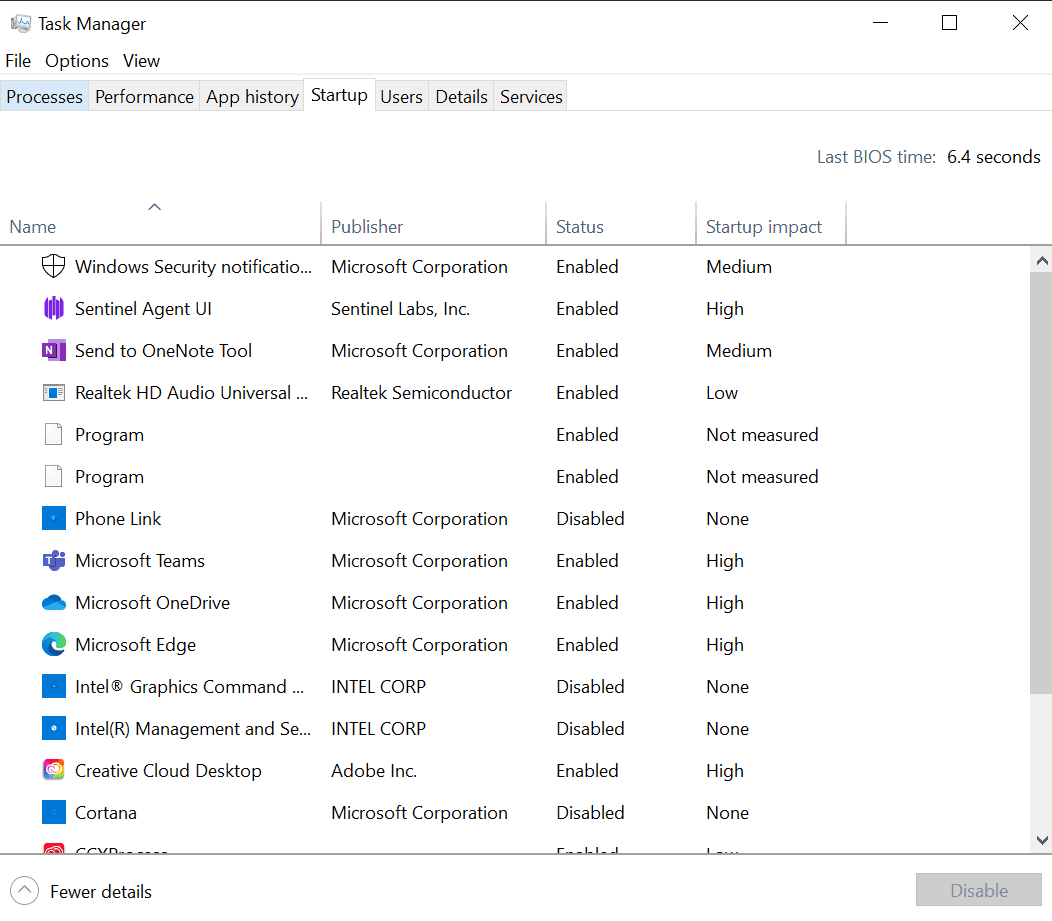This screenshot has height=921, width=1052.
Task: Sort by the Startup impact column header
Action: tap(771, 222)
